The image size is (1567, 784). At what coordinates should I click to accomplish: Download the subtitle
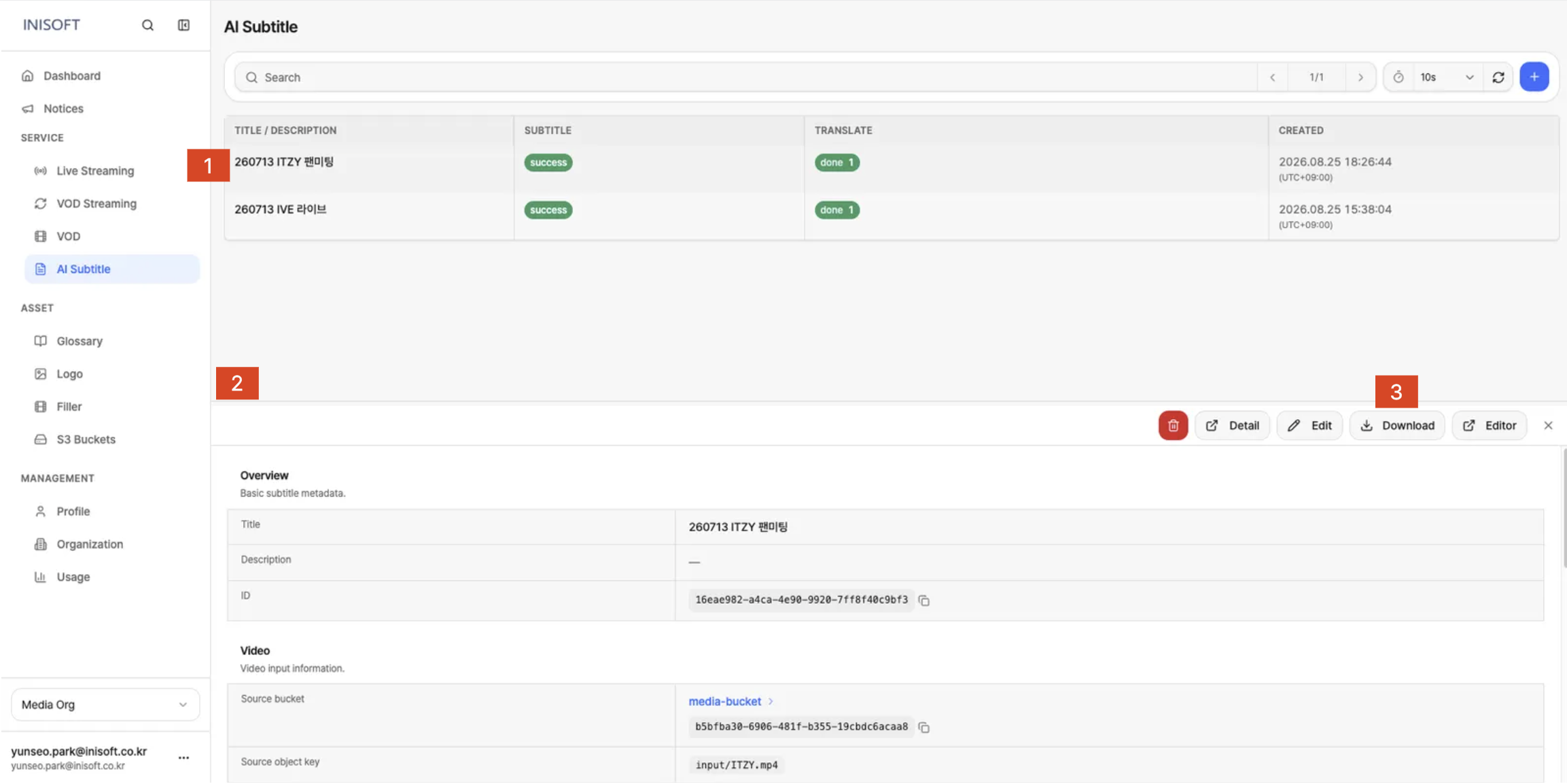(1397, 425)
